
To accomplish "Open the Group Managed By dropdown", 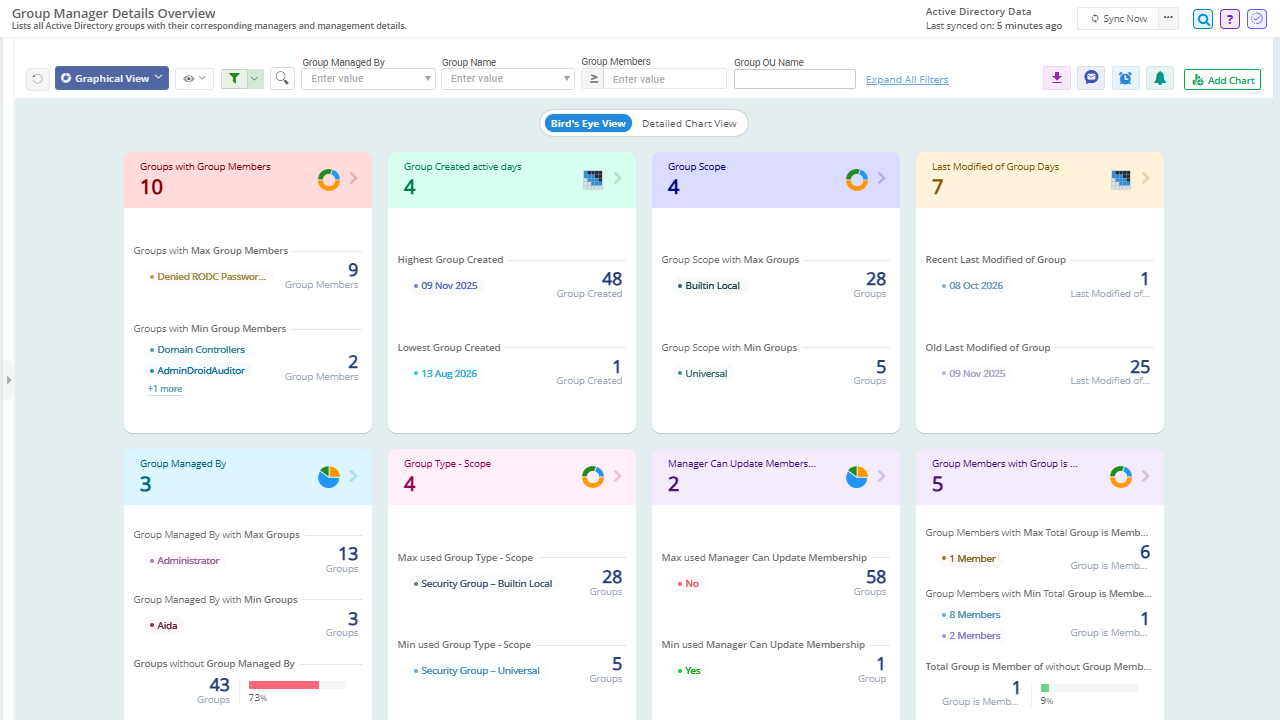I will (368, 78).
